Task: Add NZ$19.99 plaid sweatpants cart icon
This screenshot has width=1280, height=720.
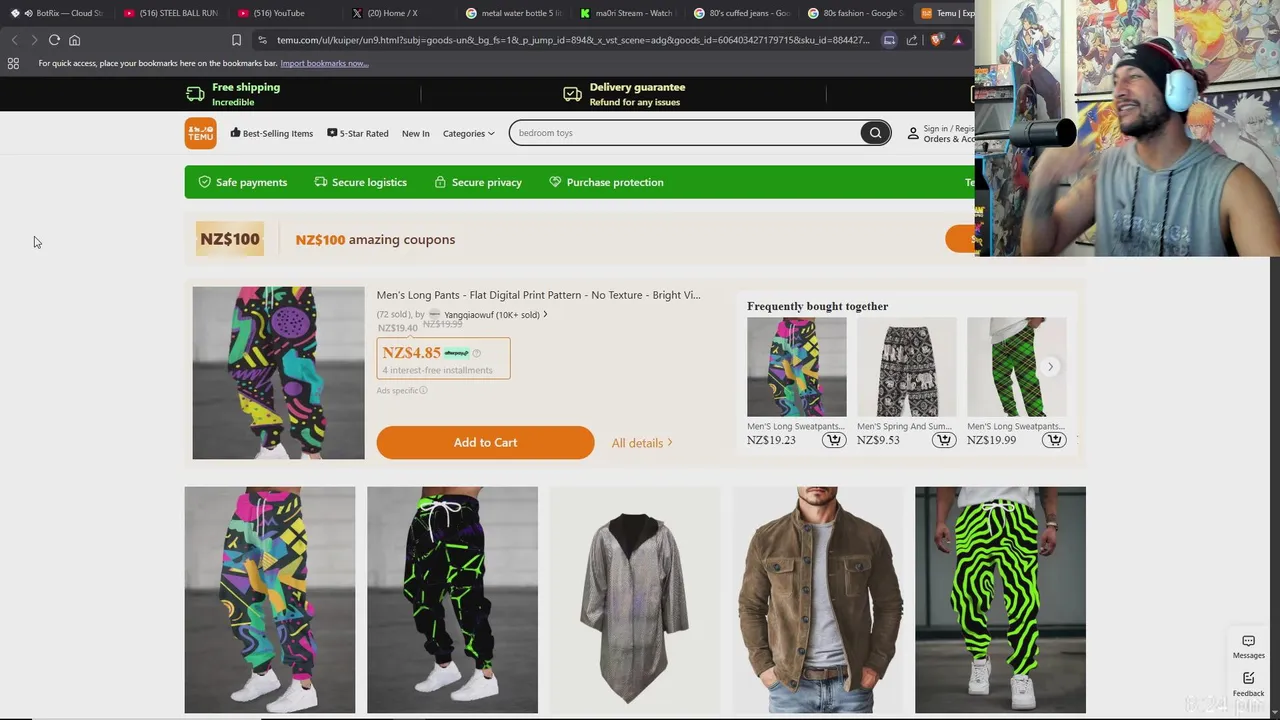Action: (1054, 440)
